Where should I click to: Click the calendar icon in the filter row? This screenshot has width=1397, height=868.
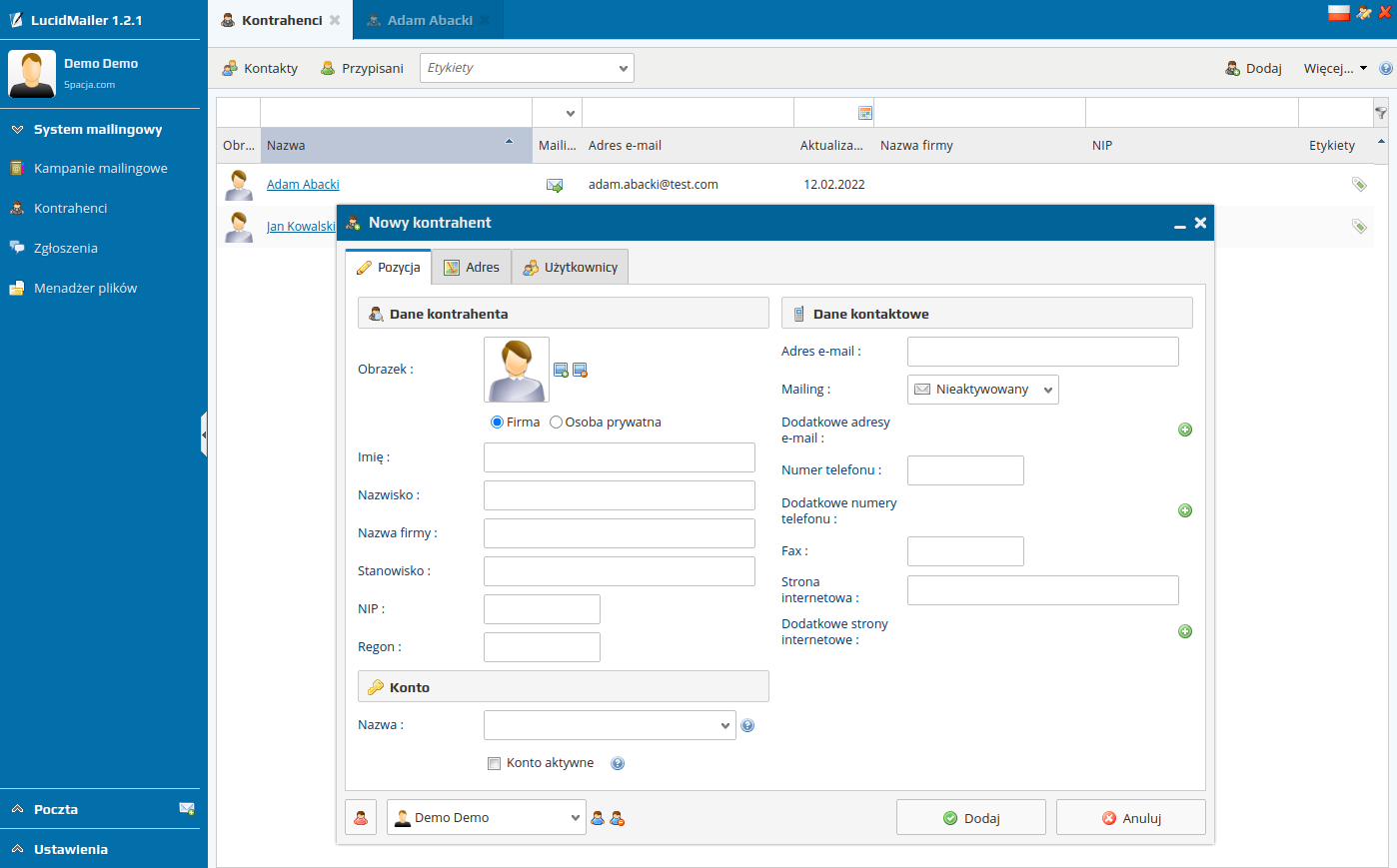pos(865,113)
